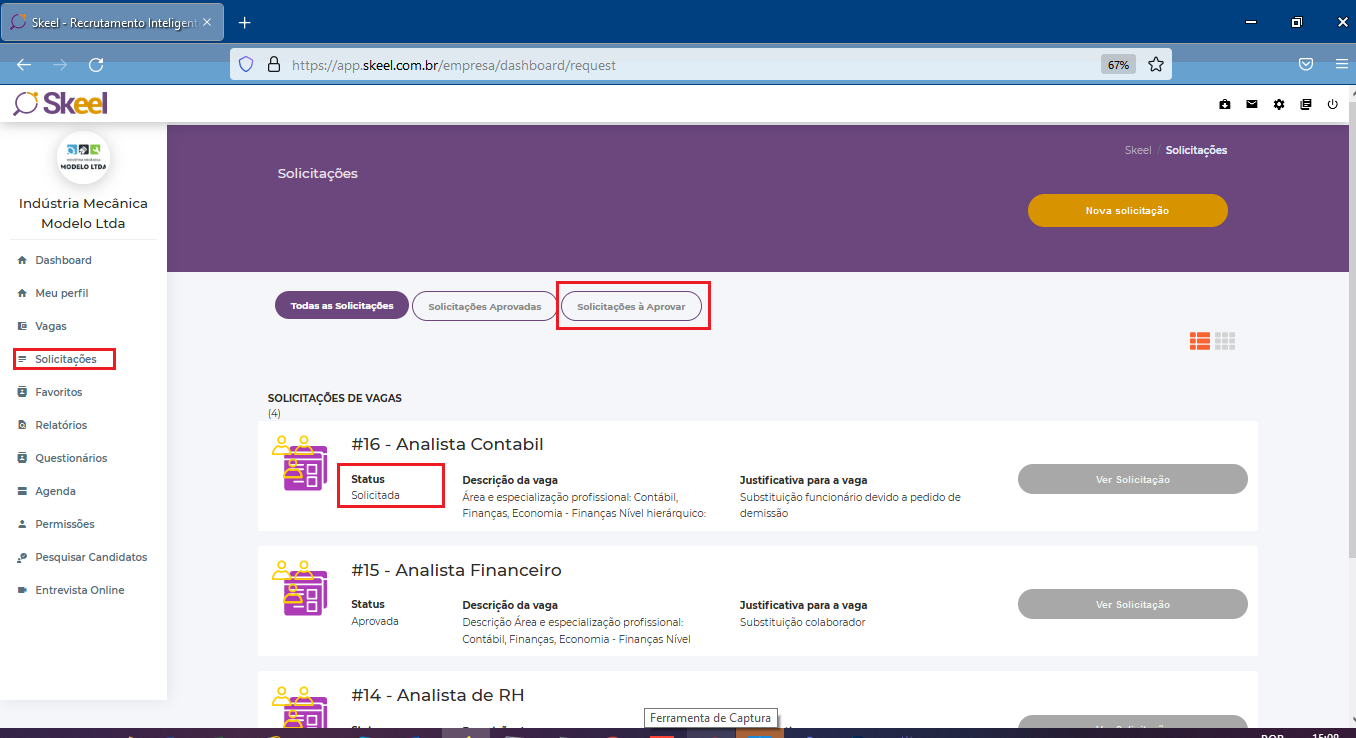This screenshot has width=1356, height=738.
Task: Click the briefcase download icon in header
Action: (1225, 104)
